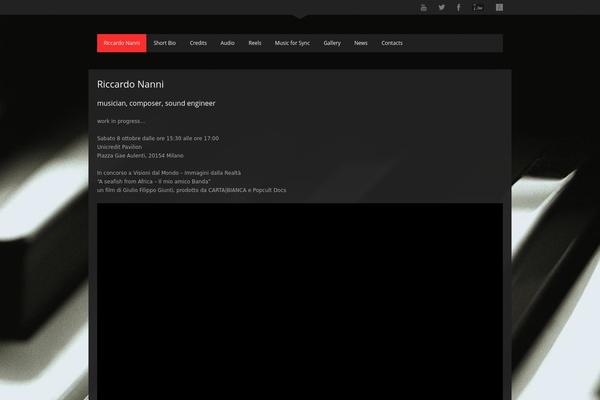Click the 'Piazza Gae Aulenti, 20154 Milano' address

pyautogui.click(x=140, y=156)
